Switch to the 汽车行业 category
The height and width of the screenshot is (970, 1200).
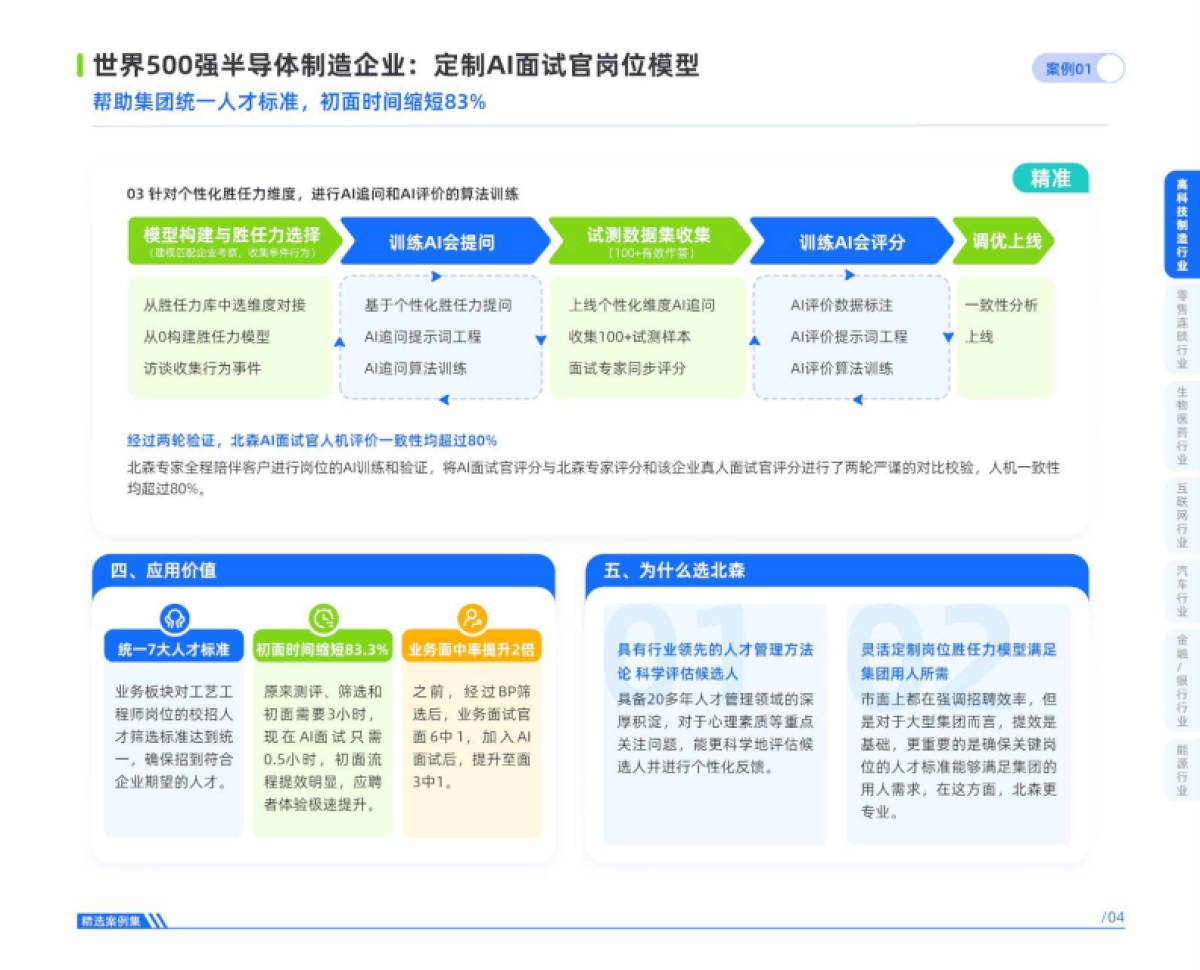click(x=1184, y=585)
